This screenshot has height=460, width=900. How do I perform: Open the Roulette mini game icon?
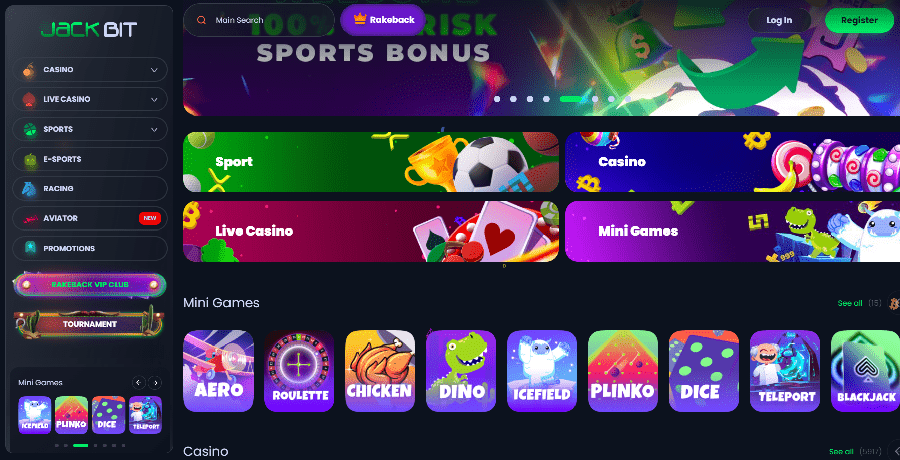click(x=299, y=371)
